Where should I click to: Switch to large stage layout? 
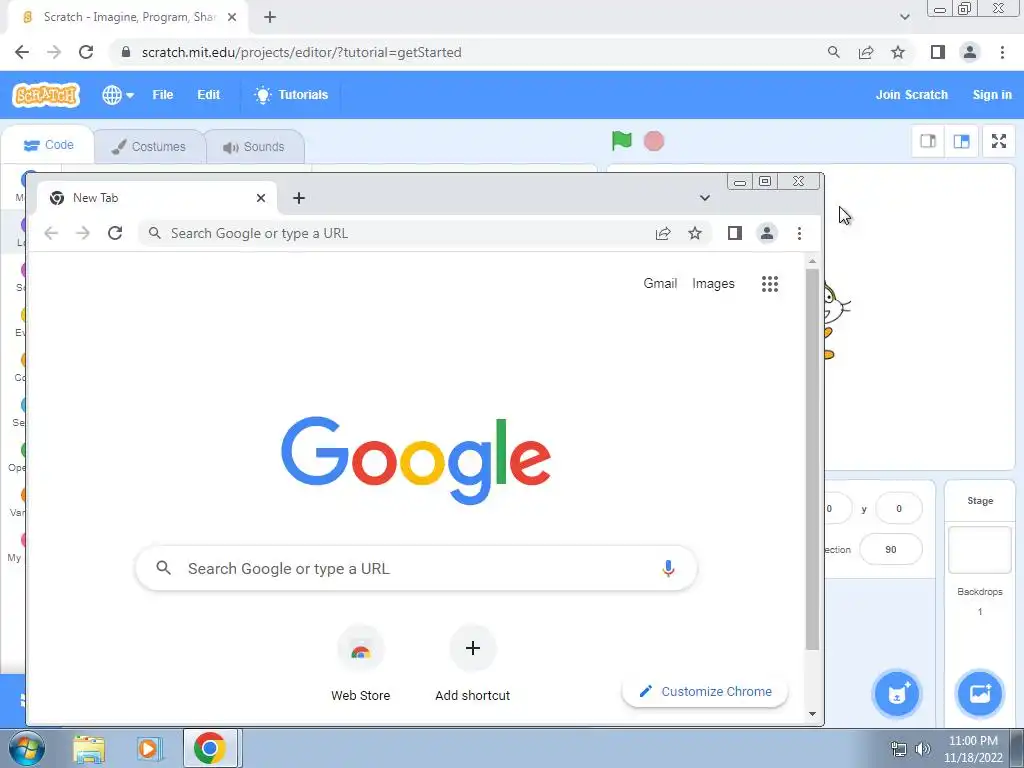pos(961,141)
